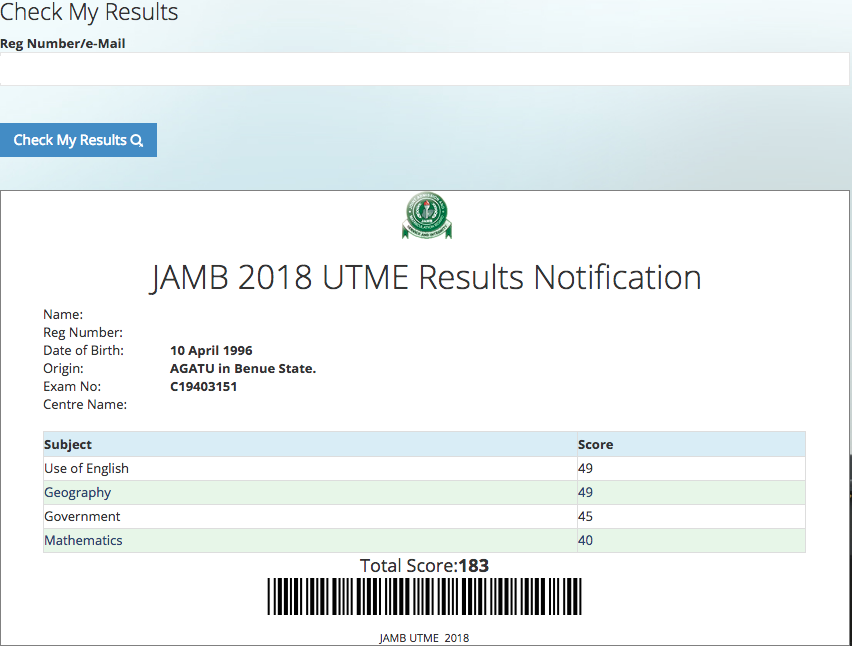Click the barcode under Total Score
The width and height of the screenshot is (852, 646).
pos(424,597)
